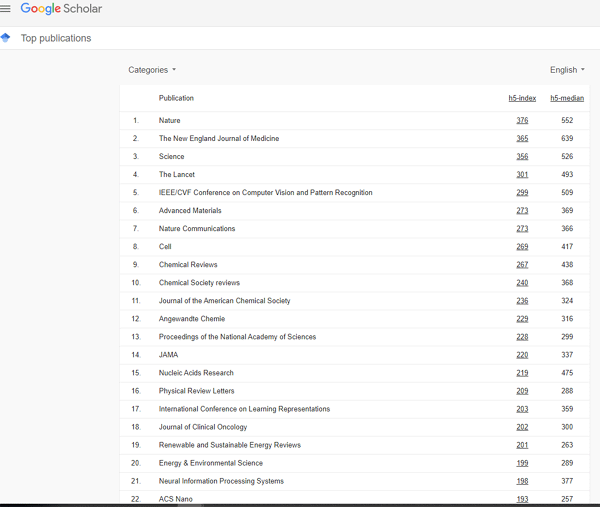Open h5-index 365 for New England Journal

tap(522, 139)
